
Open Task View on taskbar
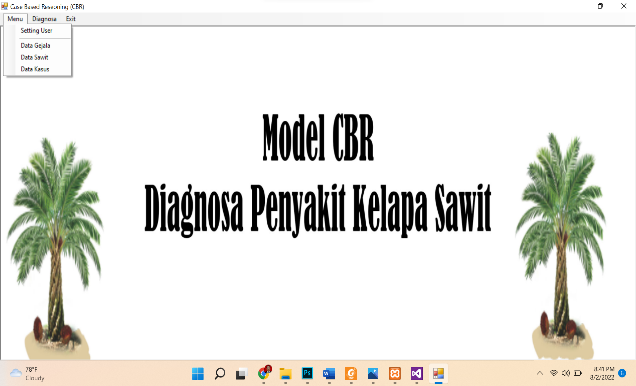tap(242, 373)
